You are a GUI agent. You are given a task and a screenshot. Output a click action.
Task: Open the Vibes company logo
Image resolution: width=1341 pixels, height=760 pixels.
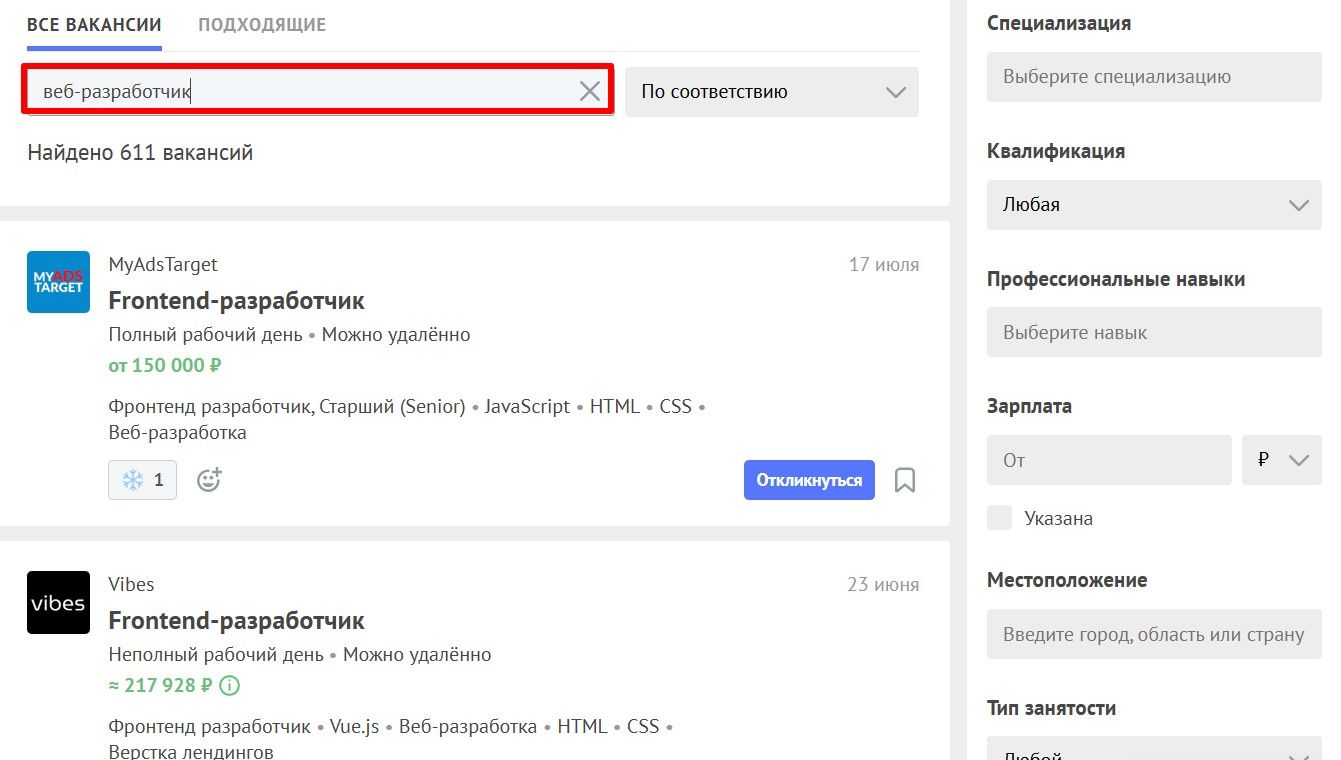[58, 603]
